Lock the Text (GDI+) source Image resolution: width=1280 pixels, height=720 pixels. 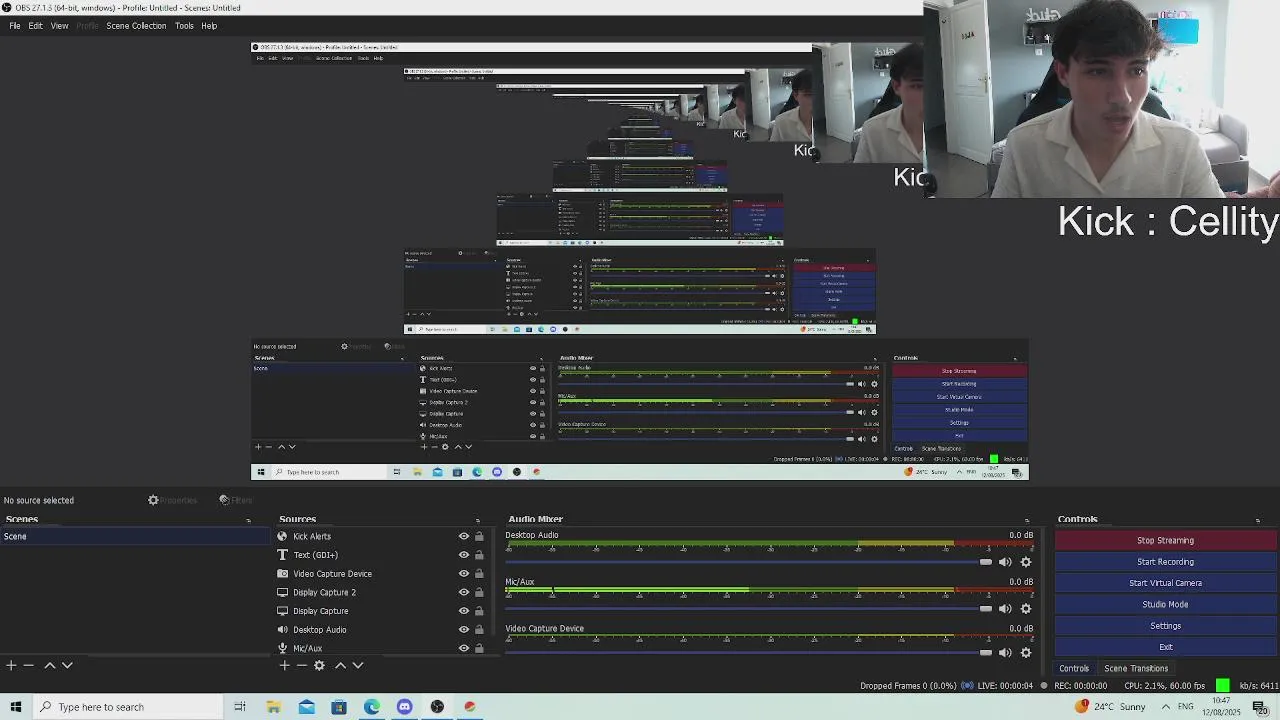[479, 555]
